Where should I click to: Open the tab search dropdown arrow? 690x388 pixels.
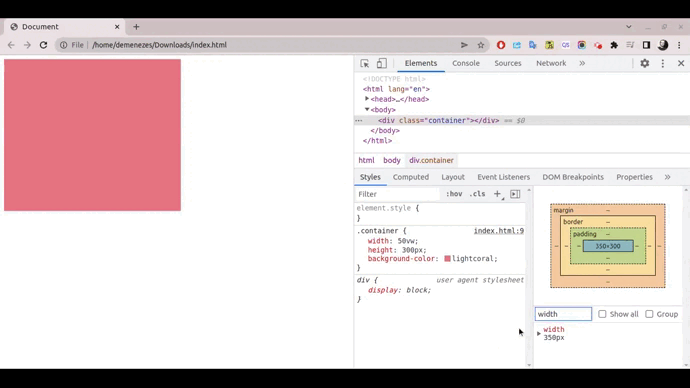point(629,27)
